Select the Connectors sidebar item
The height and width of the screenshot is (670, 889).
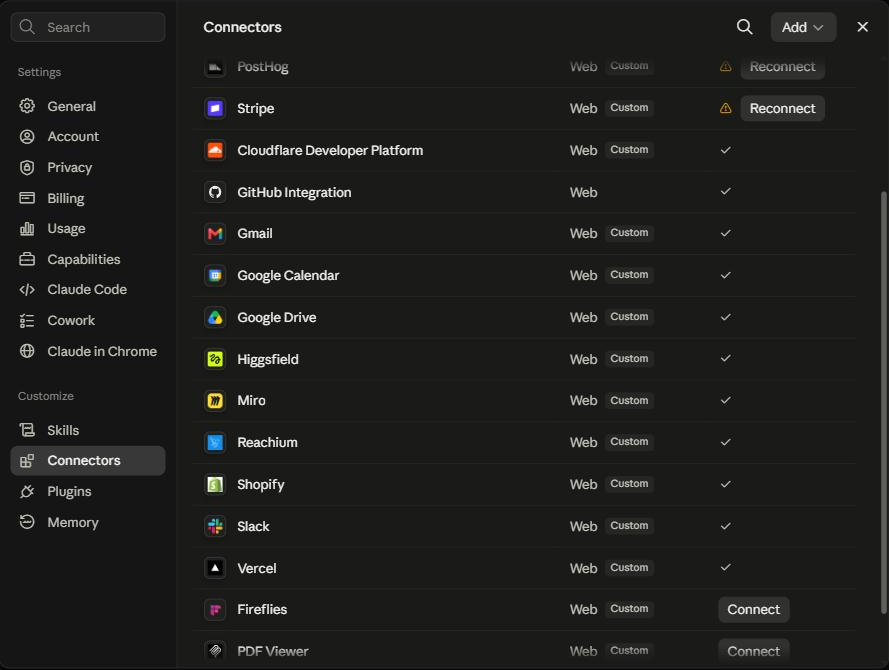88,461
